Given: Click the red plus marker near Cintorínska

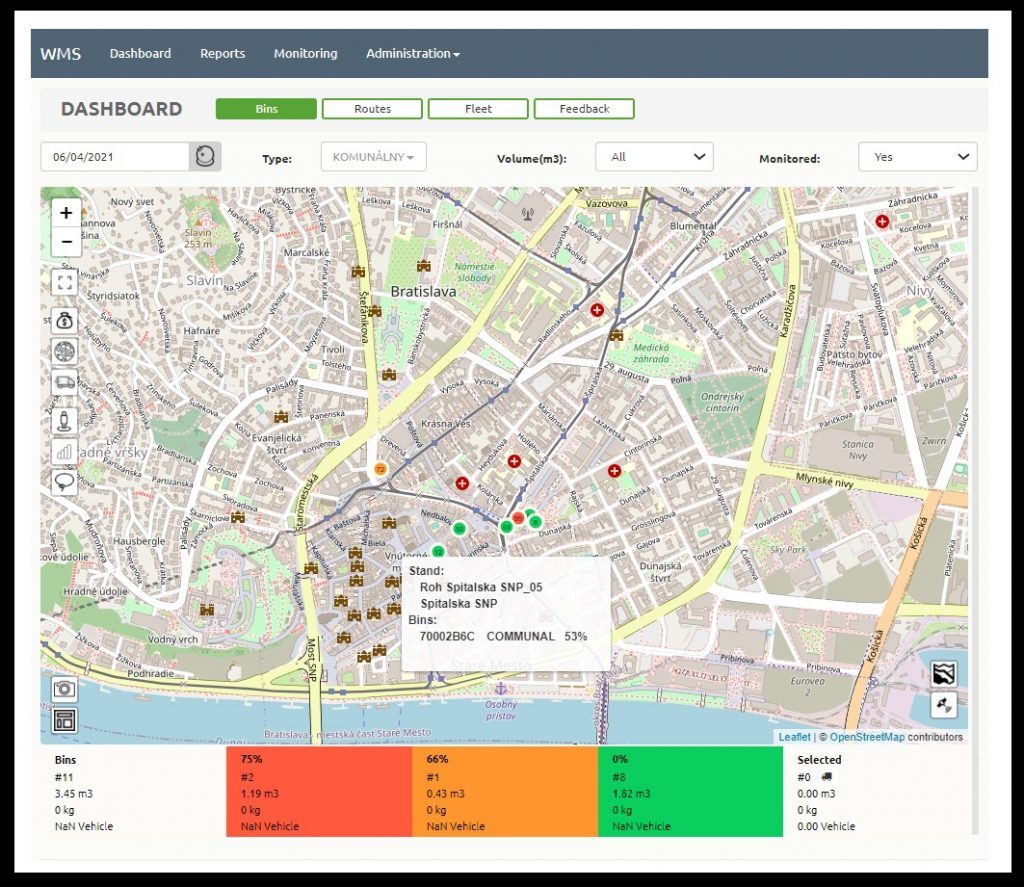Looking at the screenshot, I should click(x=615, y=470).
